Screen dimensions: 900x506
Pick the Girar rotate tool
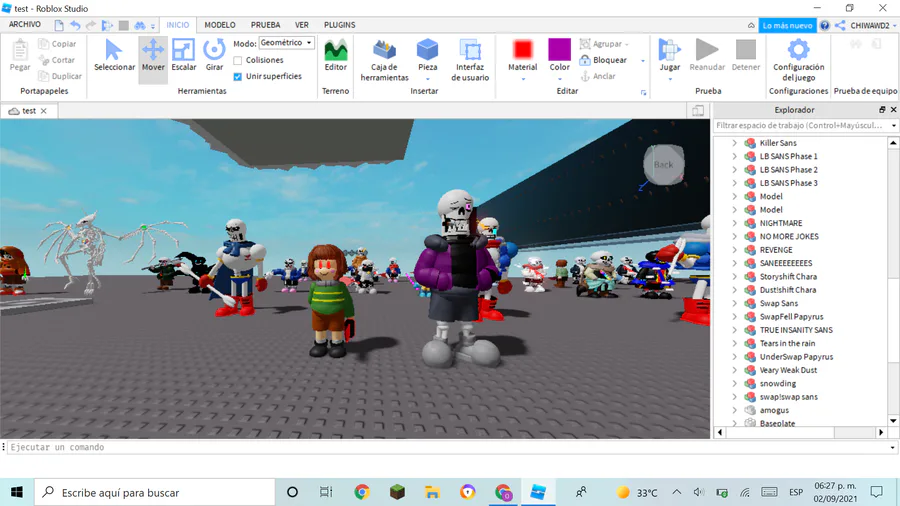(x=214, y=55)
